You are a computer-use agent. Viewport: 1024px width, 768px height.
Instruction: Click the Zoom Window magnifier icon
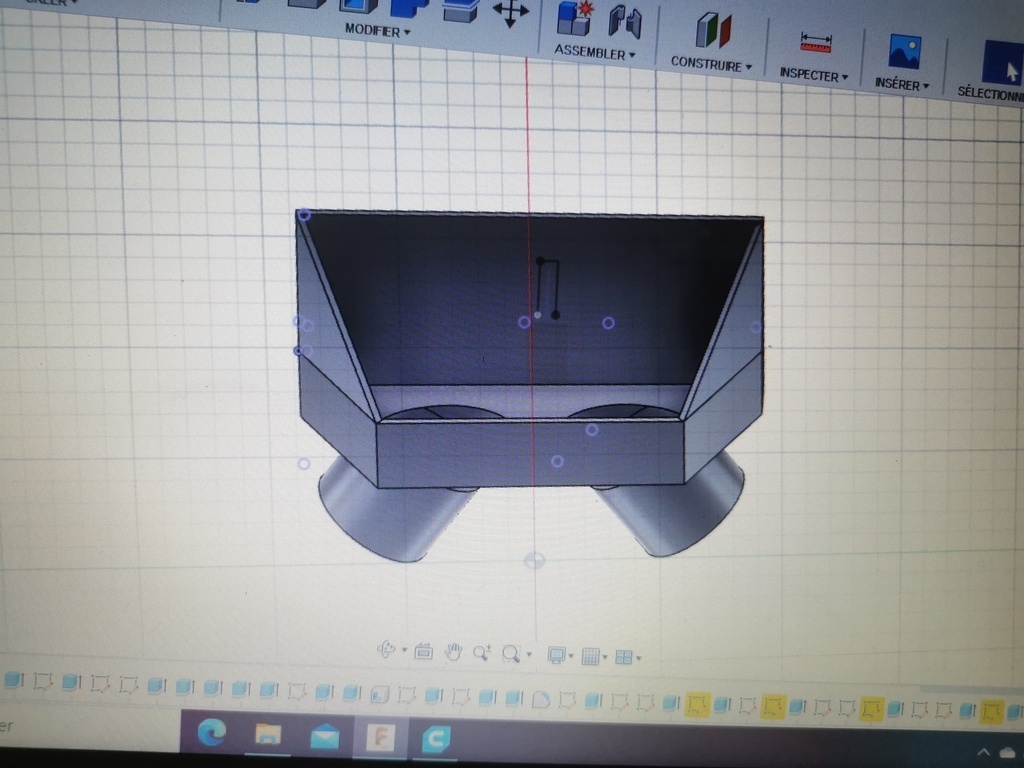tap(511, 653)
